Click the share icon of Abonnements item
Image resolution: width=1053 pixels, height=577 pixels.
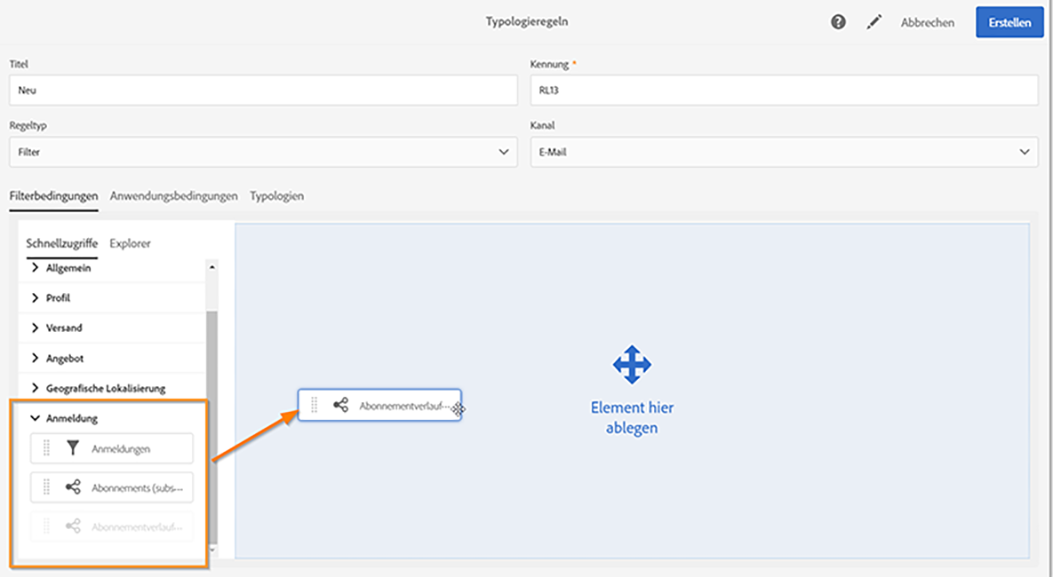point(73,487)
